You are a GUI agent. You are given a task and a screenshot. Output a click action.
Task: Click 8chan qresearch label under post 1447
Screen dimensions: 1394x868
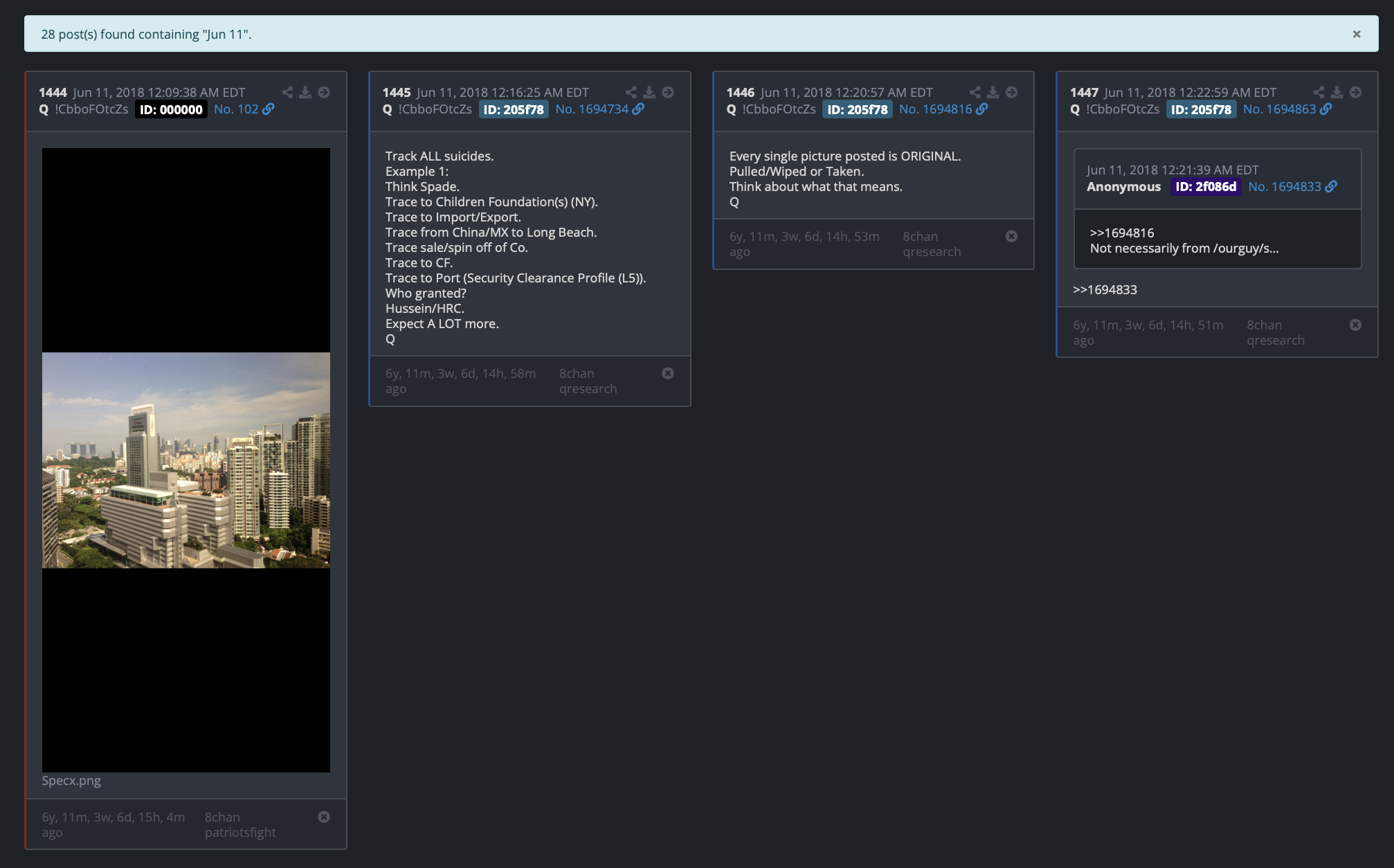pos(1276,333)
